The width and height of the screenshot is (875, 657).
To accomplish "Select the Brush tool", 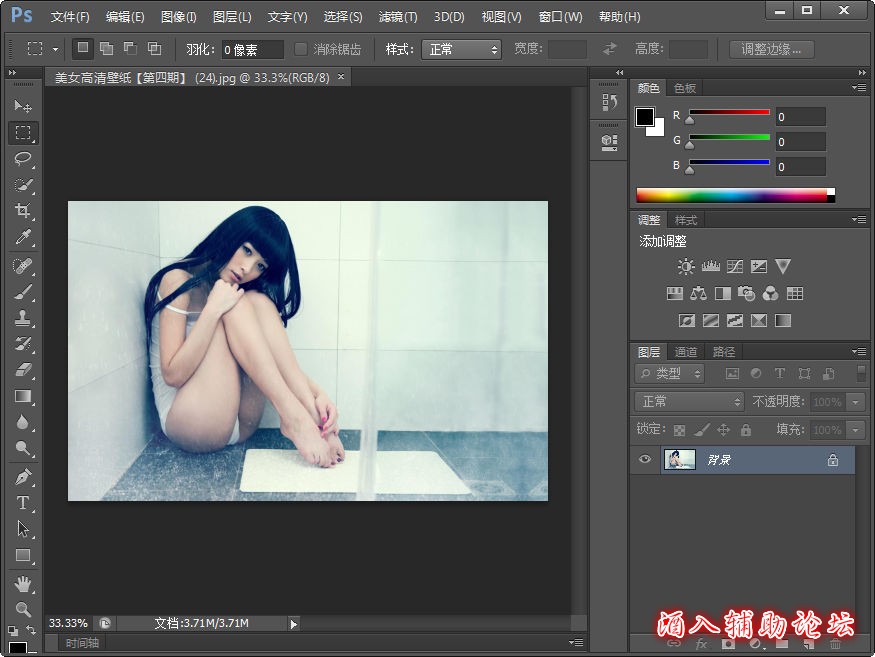I will coord(23,292).
